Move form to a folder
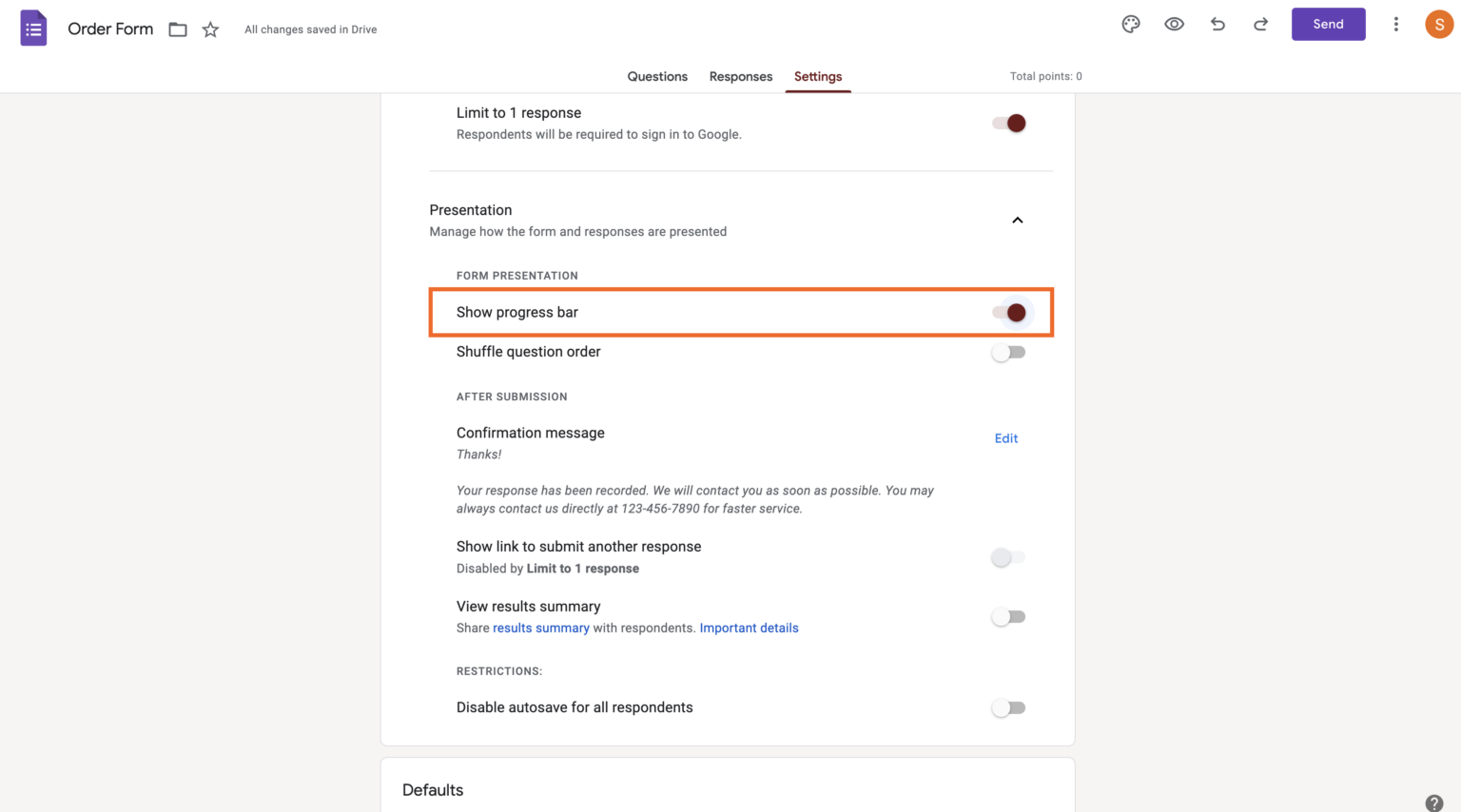Screen dimensions: 1461x812 178,29
